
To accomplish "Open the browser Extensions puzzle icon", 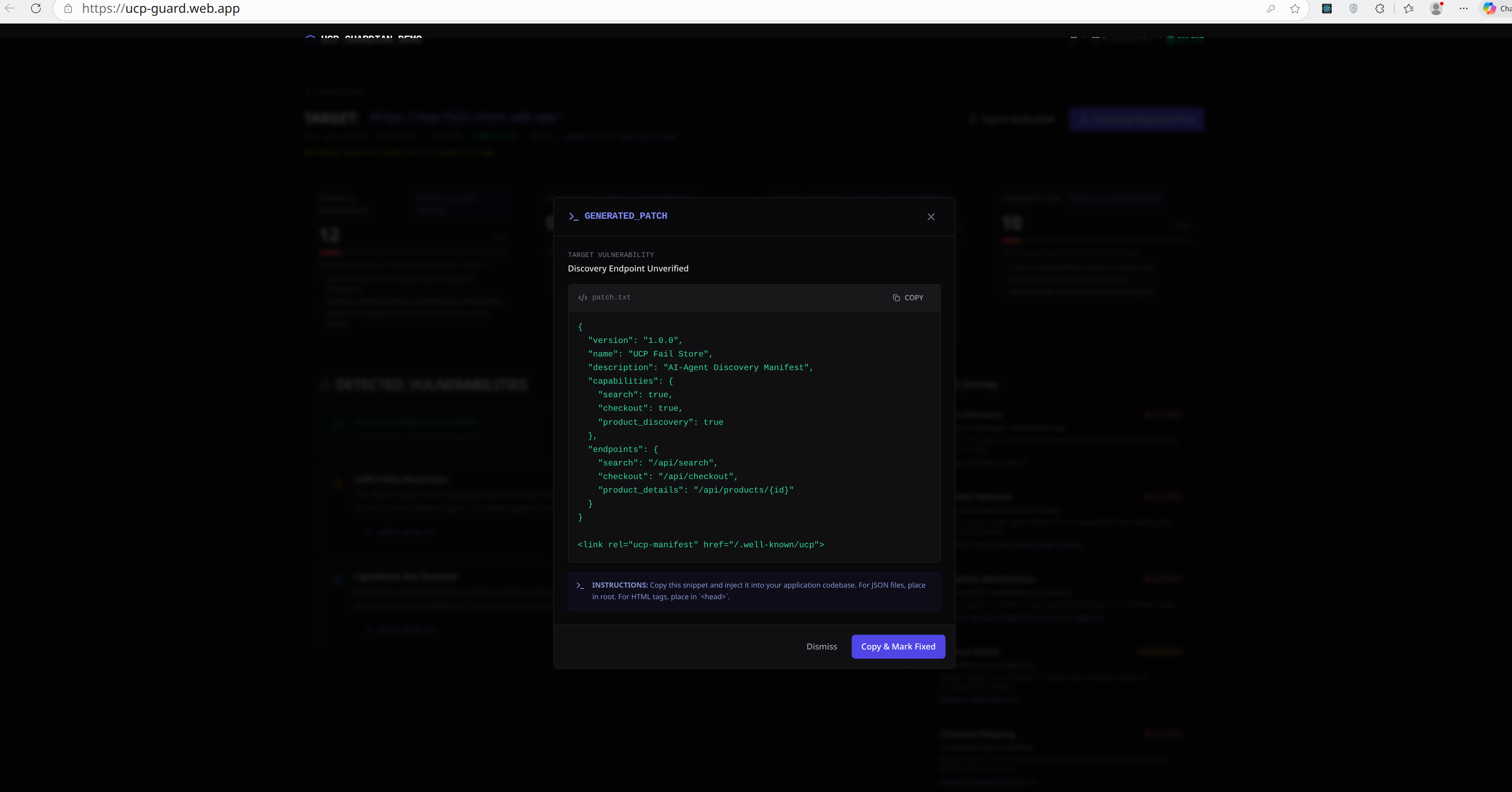I will click(1380, 9).
